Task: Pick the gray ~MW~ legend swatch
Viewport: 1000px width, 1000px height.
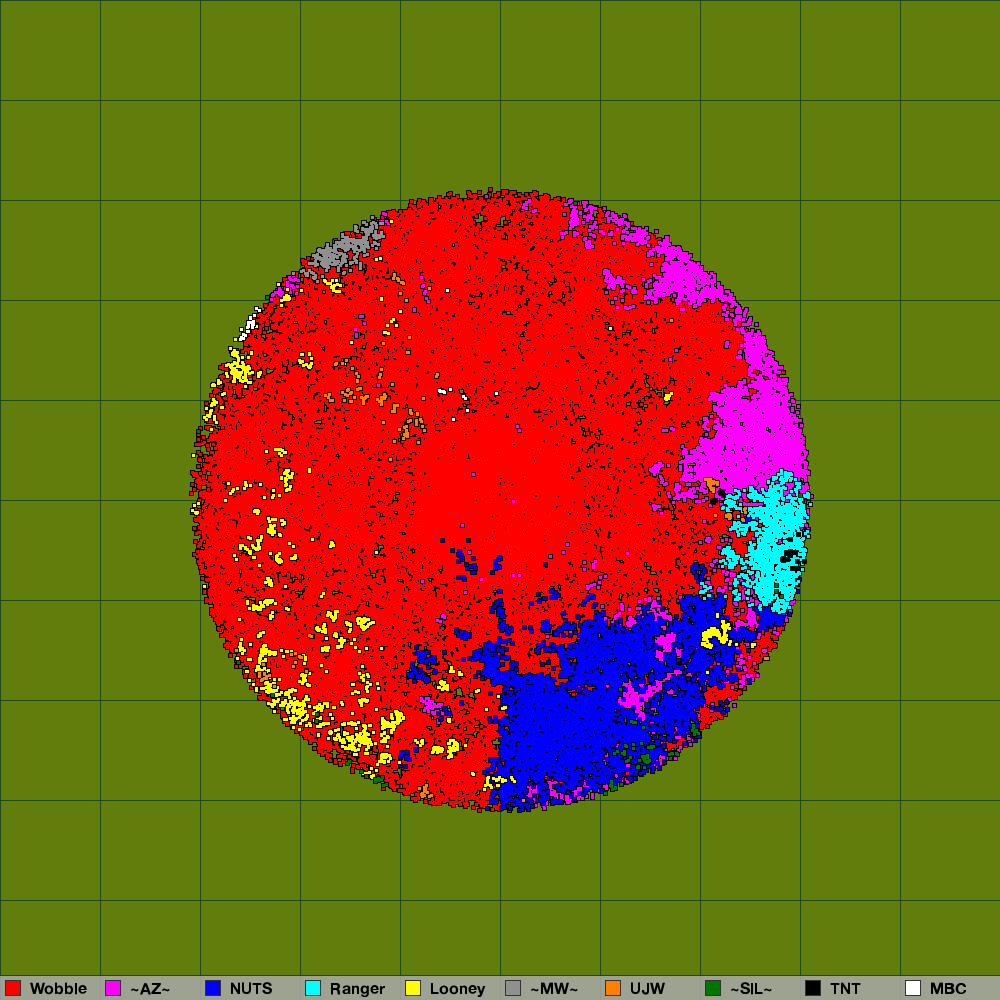Action: pos(513,988)
